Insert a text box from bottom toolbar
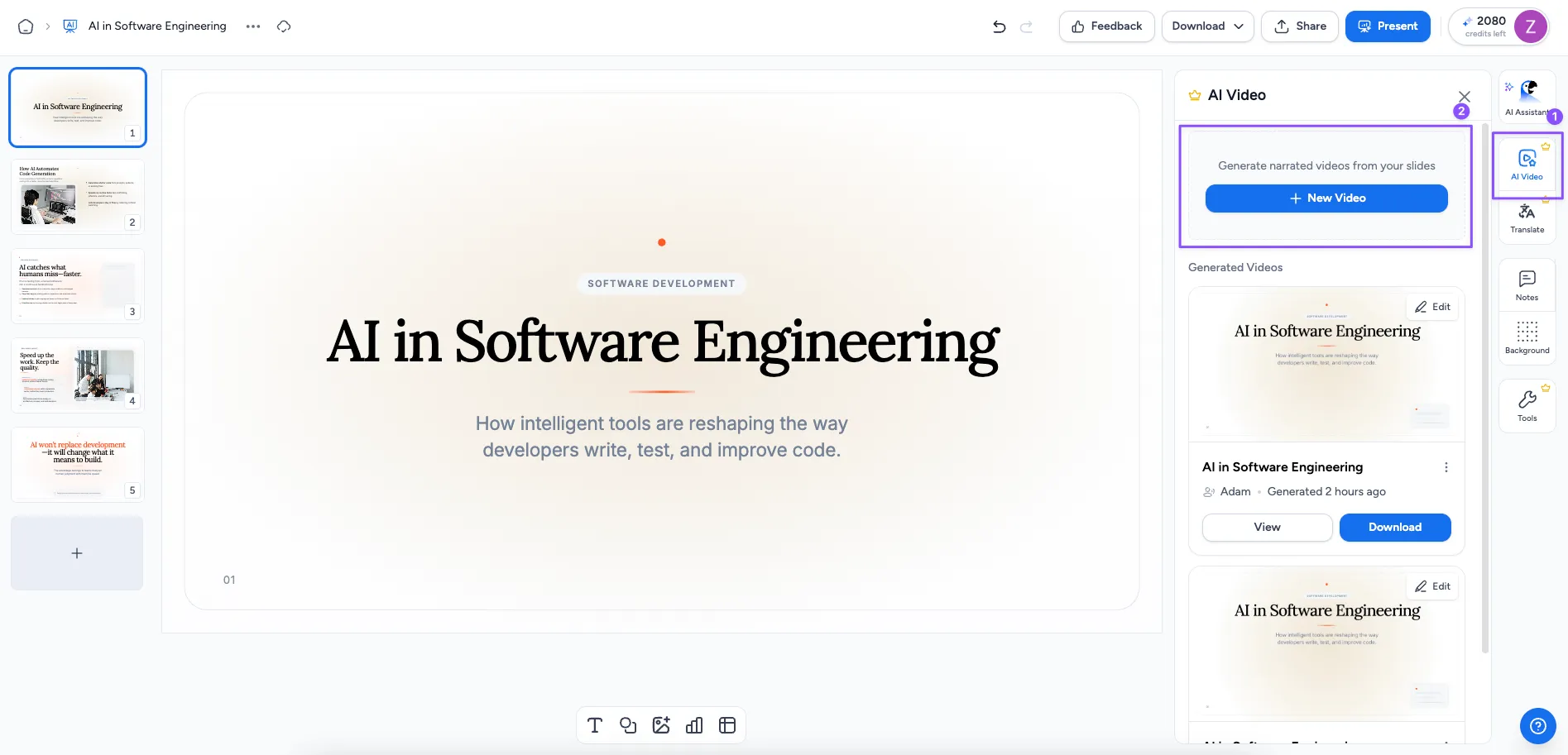The image size is (1568, 755). coord(595,725)
